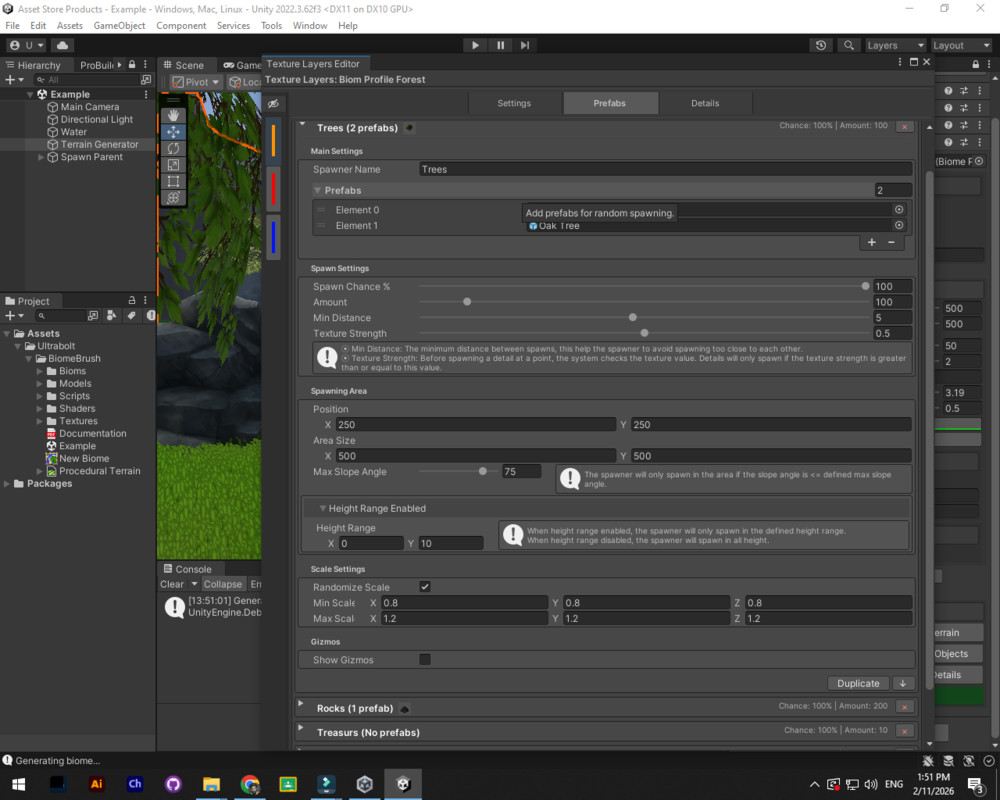Open Chrome from the Windows taskbar
The image size is (1000, 800).
point(250,784)
